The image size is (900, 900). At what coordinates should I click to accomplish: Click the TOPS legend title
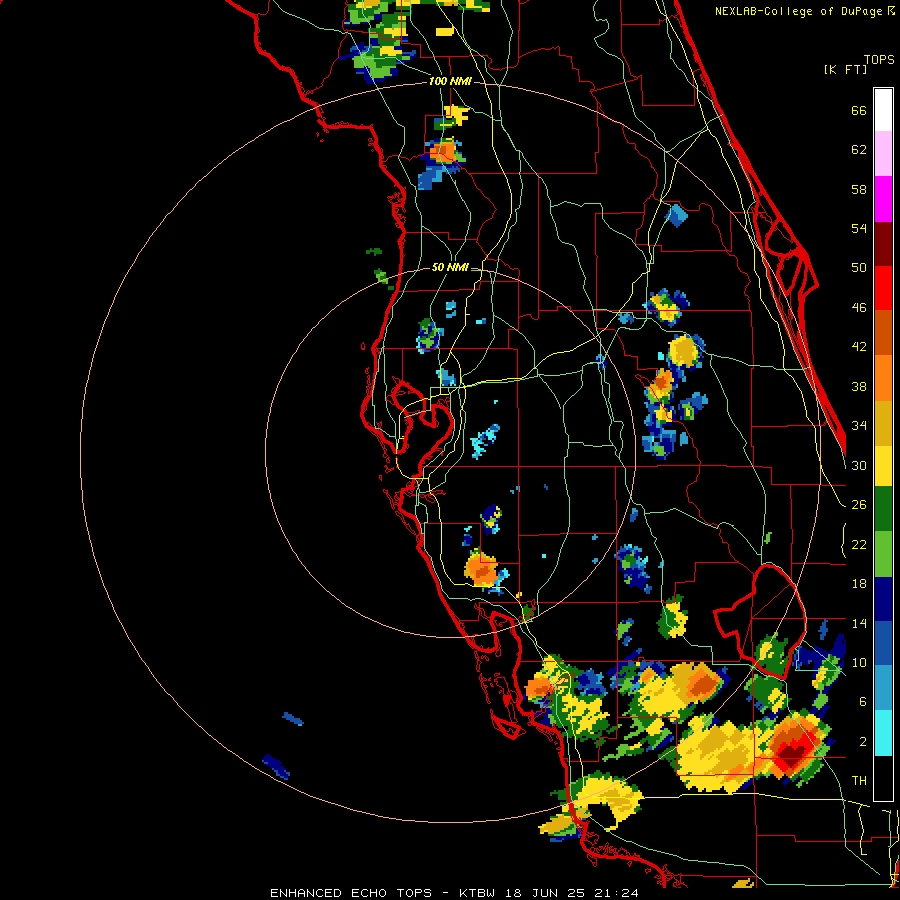click(x=879, y=60)
